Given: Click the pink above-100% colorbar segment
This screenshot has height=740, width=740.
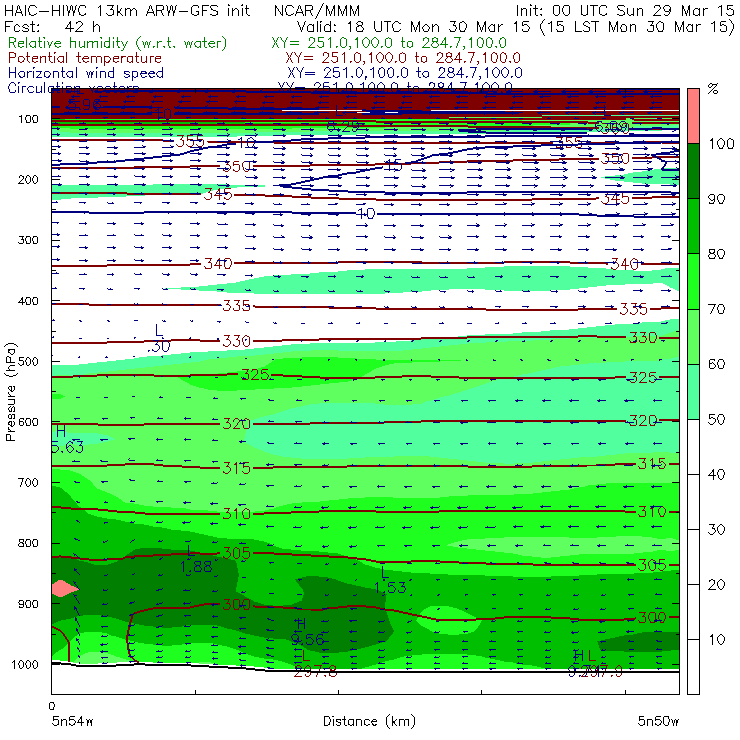Looking at the screenshot, I should 693,116.
